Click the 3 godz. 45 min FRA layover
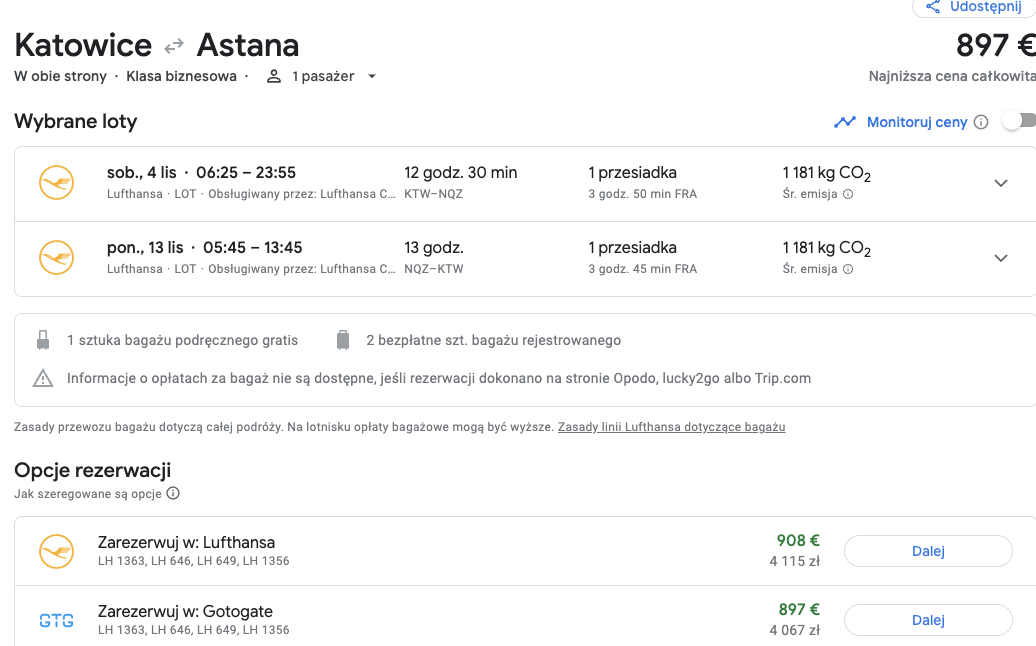Screen dimensions: 1036x646 (643, 269)
